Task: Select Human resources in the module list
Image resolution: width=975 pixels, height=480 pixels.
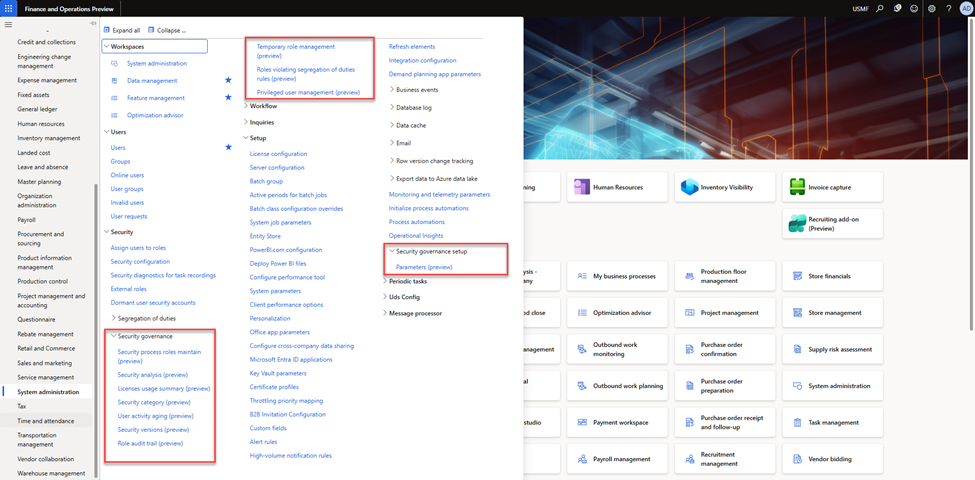Action: coord(42,124)
